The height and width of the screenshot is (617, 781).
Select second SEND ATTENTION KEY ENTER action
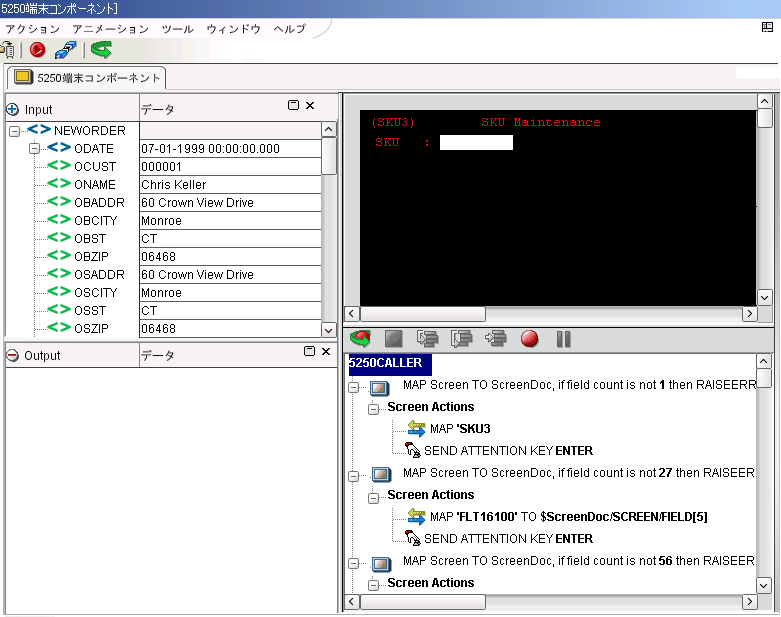pyautogui.click(x=508, y=538)
